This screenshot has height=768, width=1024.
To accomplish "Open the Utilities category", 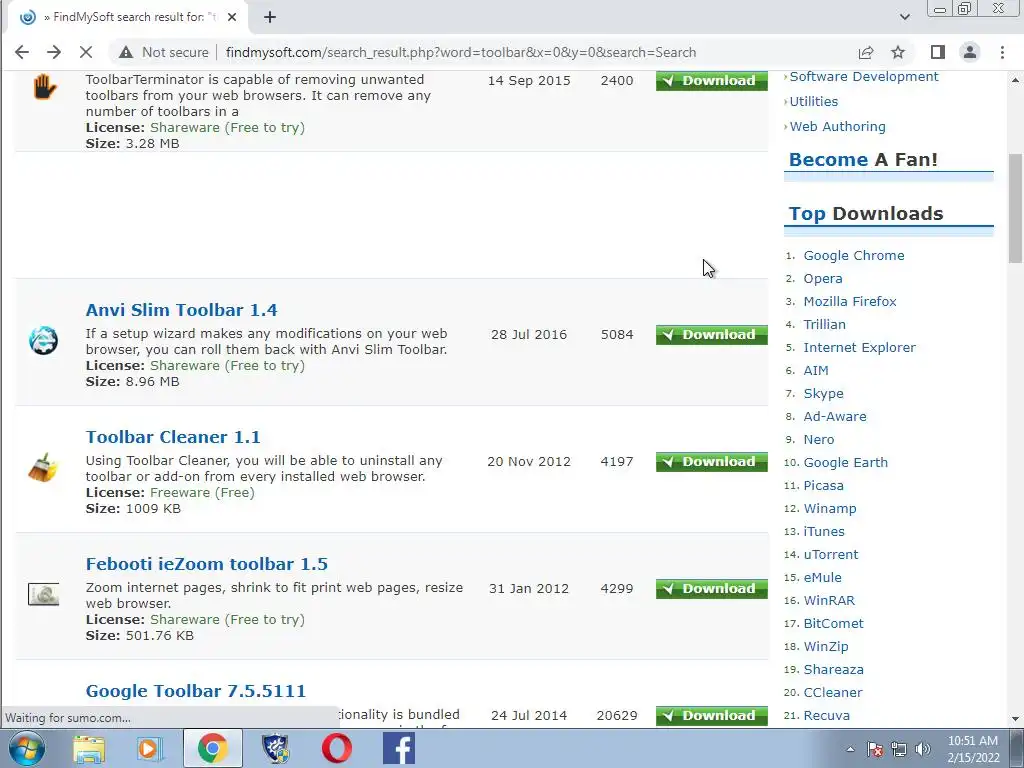I will [814, 101].
